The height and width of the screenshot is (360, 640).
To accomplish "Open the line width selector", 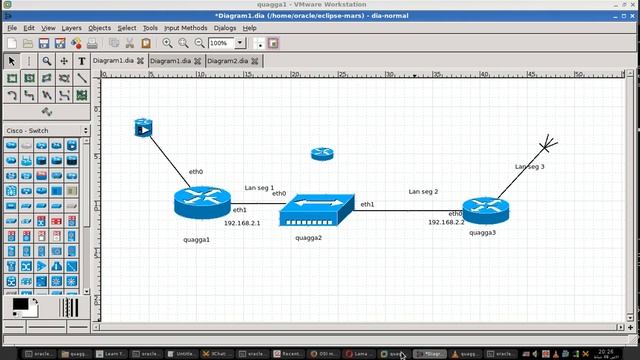I will pyautogui.click(x=69, y=308).
